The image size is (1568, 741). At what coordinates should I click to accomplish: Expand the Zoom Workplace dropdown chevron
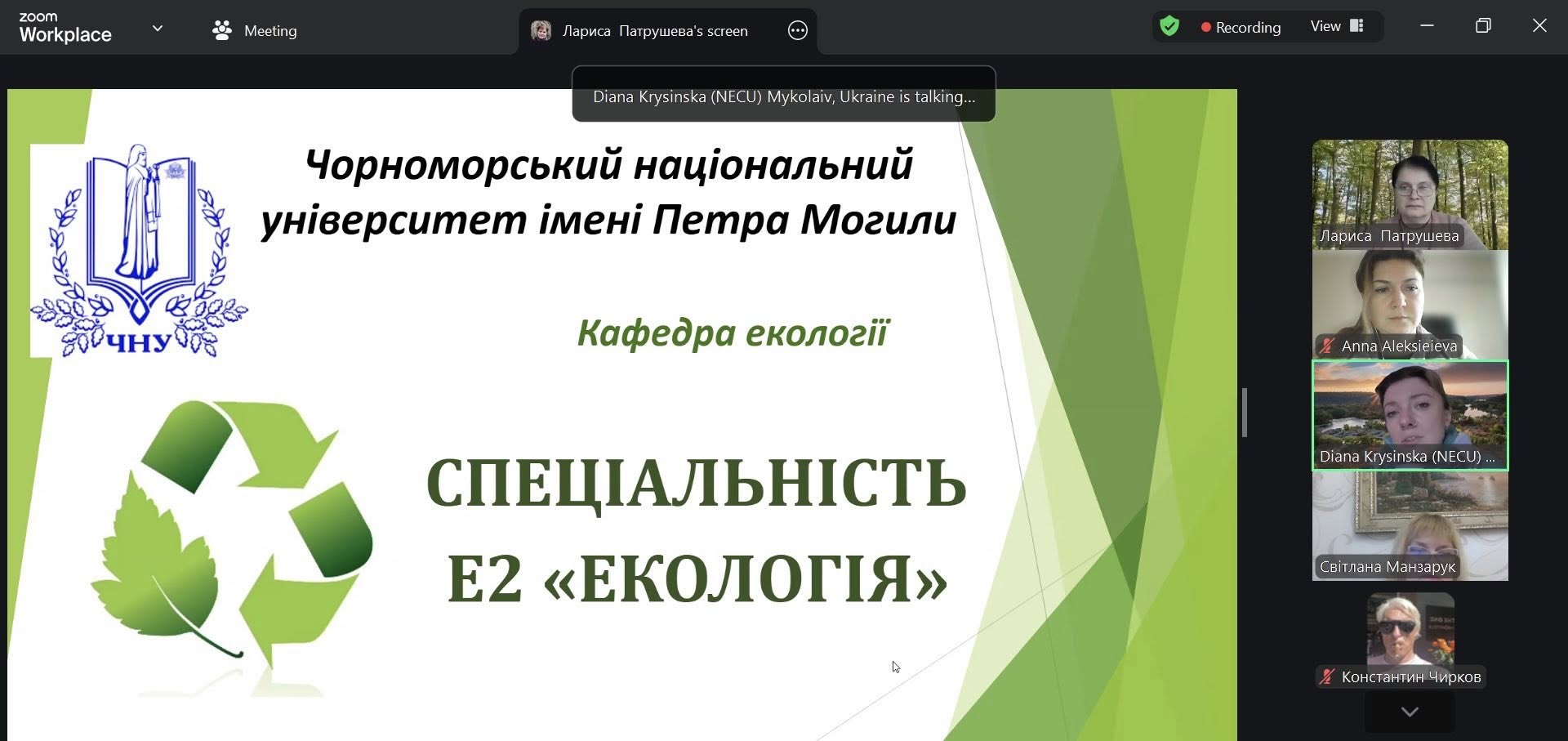pyautogui.click(x=158, y=29)
